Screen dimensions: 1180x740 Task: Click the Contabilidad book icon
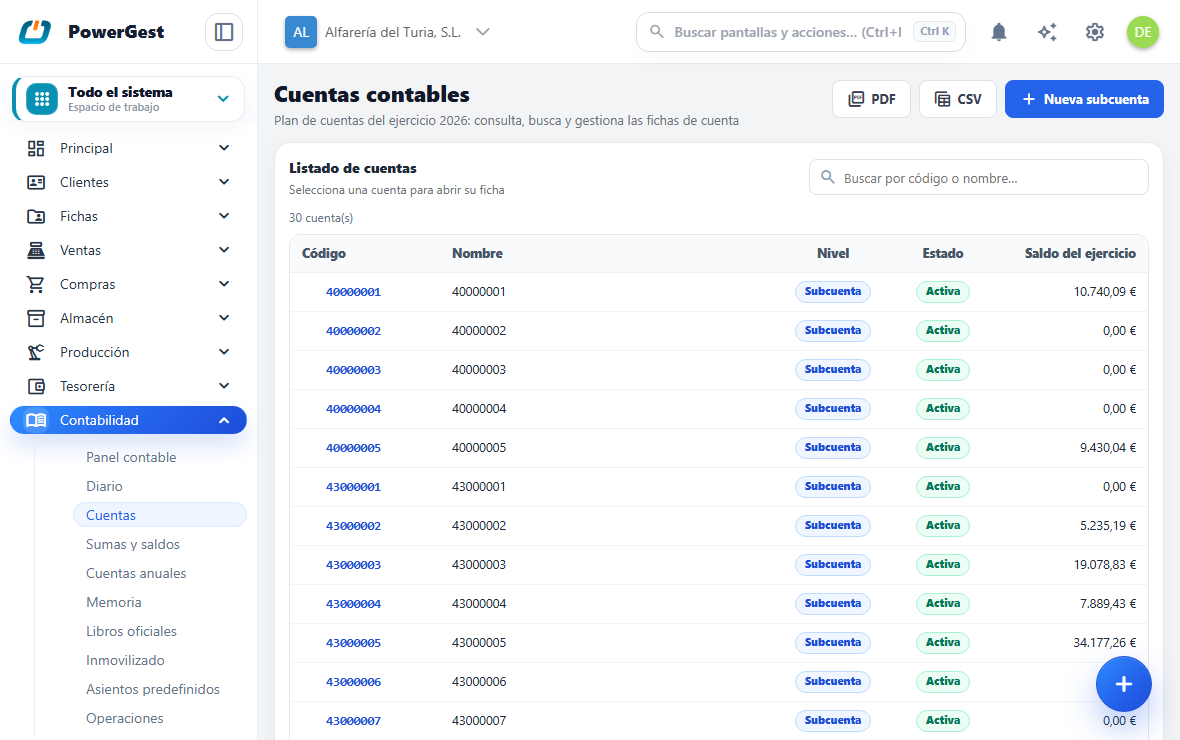click(35, 420)
